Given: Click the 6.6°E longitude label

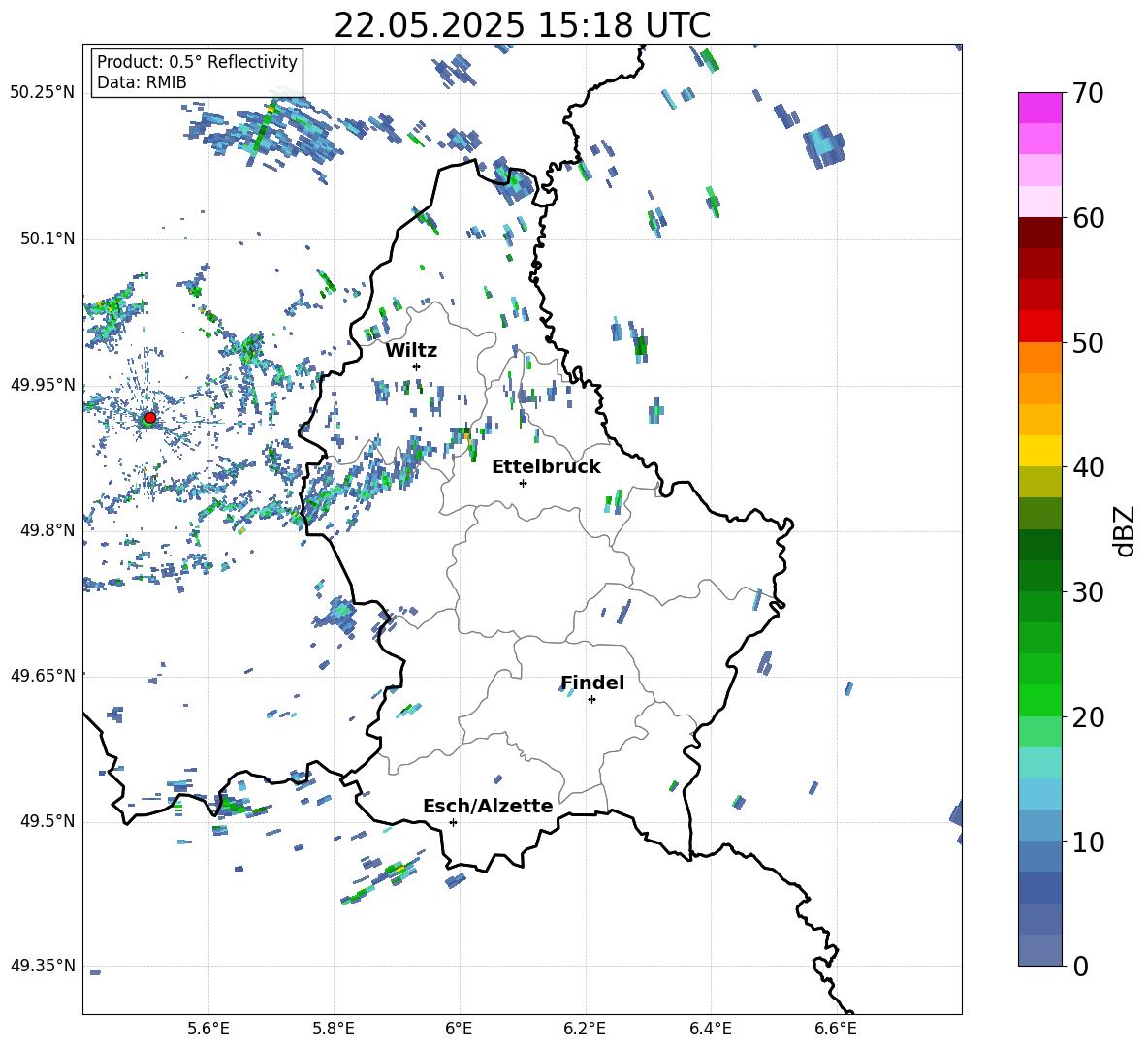Looking at the screenshot, I should (x=836, y=1029).
